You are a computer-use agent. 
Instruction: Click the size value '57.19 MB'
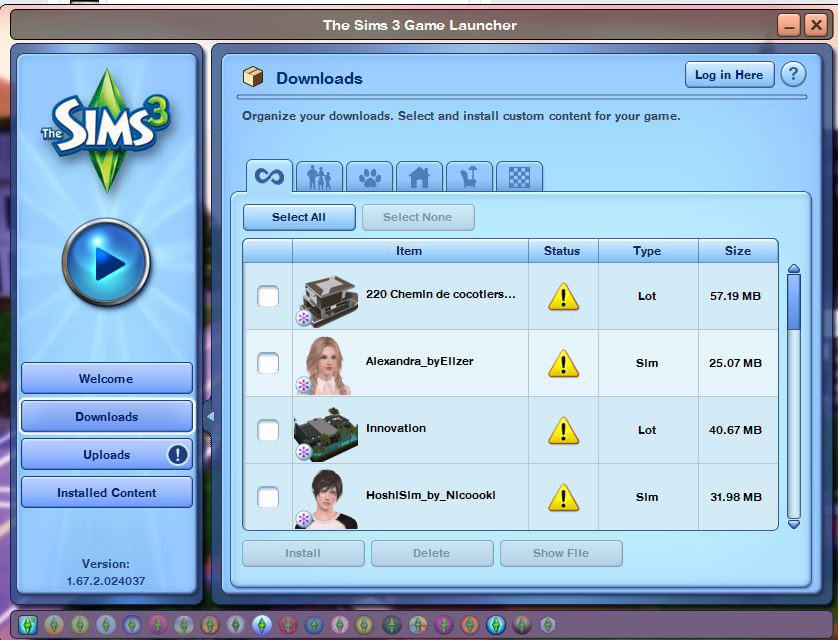(x=735, y=296)
